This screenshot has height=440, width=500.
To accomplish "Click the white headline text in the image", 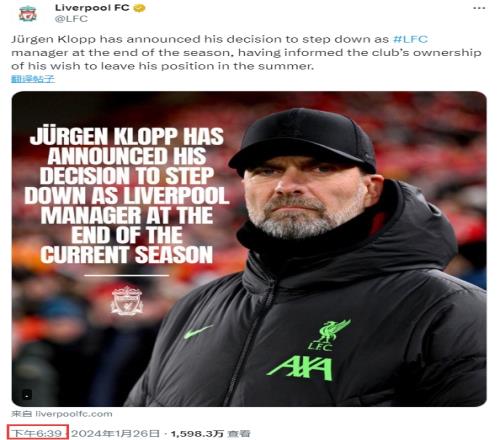I will 127,196.
